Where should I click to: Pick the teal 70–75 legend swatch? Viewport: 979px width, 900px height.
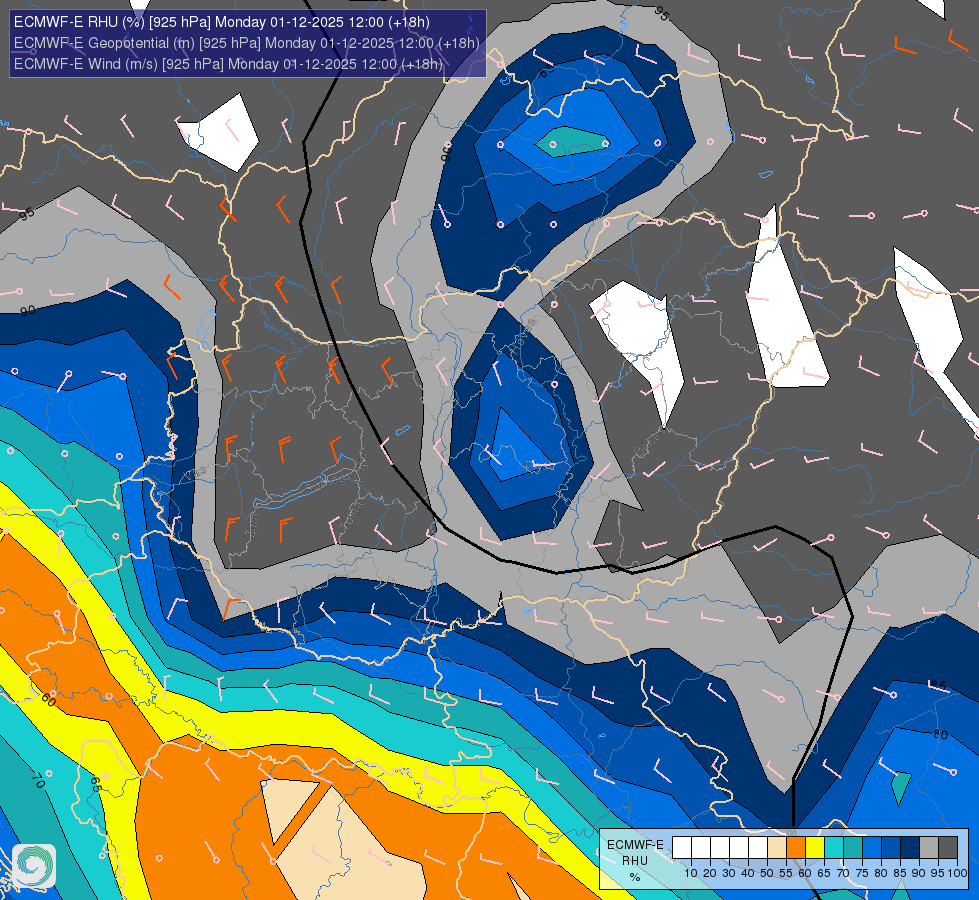853,848
